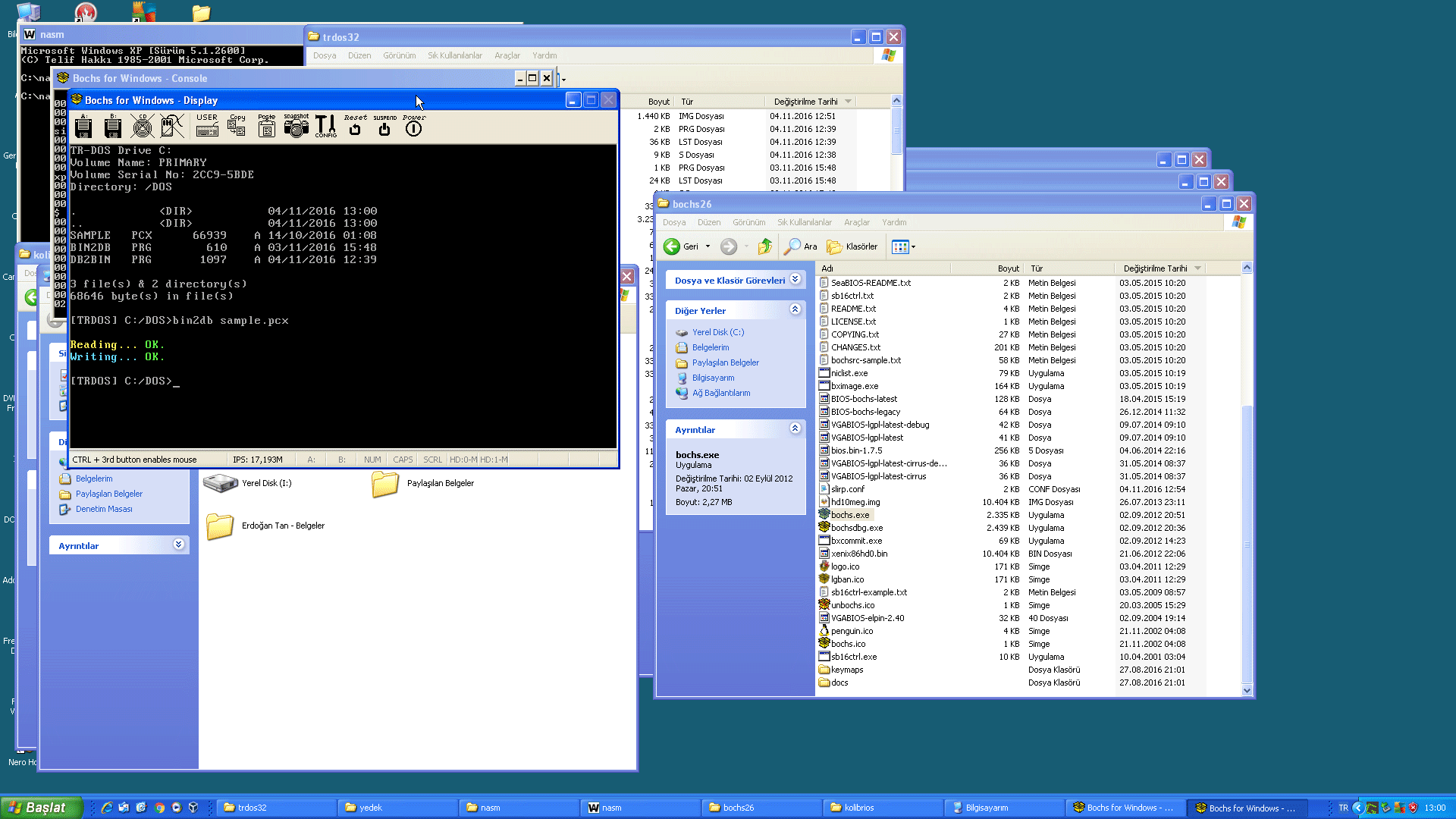The height and width of the screenshot is (819, 1456).
Task: Sort bochs26 files by Adı column
Action: click(883, 268)
